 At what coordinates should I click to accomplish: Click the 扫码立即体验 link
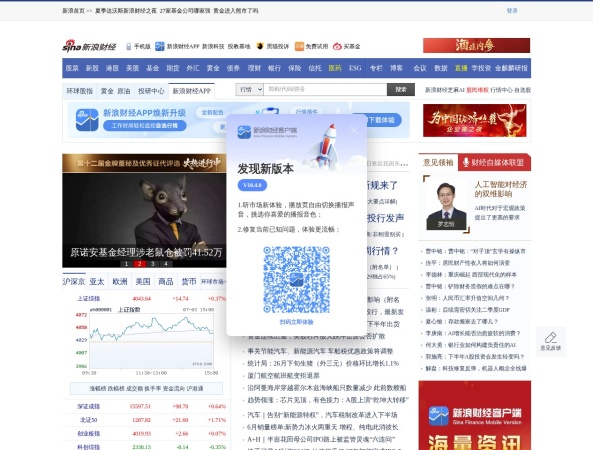[x=297, y=322]
